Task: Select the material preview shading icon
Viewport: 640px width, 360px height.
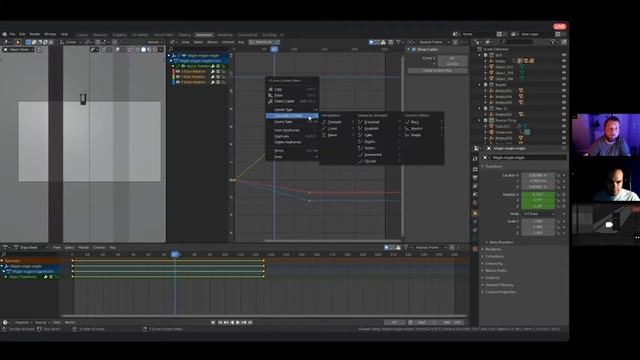Action: (149, 49)
